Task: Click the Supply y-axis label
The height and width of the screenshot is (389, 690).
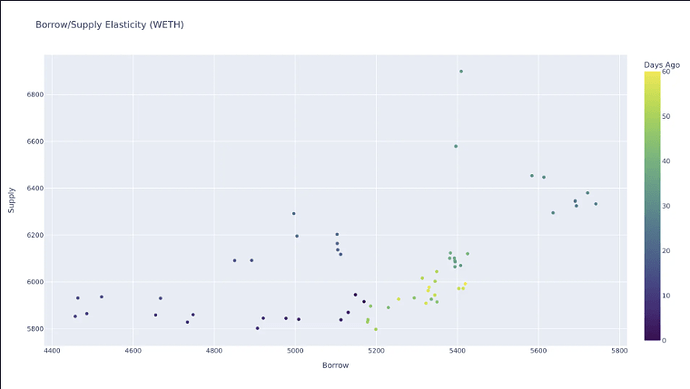Action: pyautogui.click(x=11, y=200)
